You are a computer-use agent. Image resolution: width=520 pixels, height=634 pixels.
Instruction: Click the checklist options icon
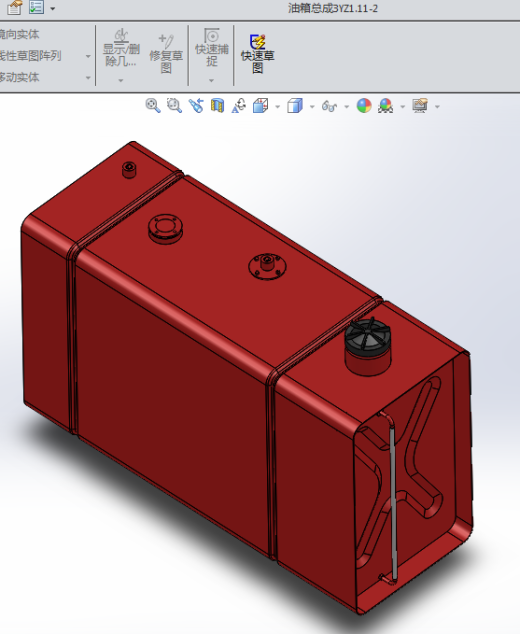36,6
